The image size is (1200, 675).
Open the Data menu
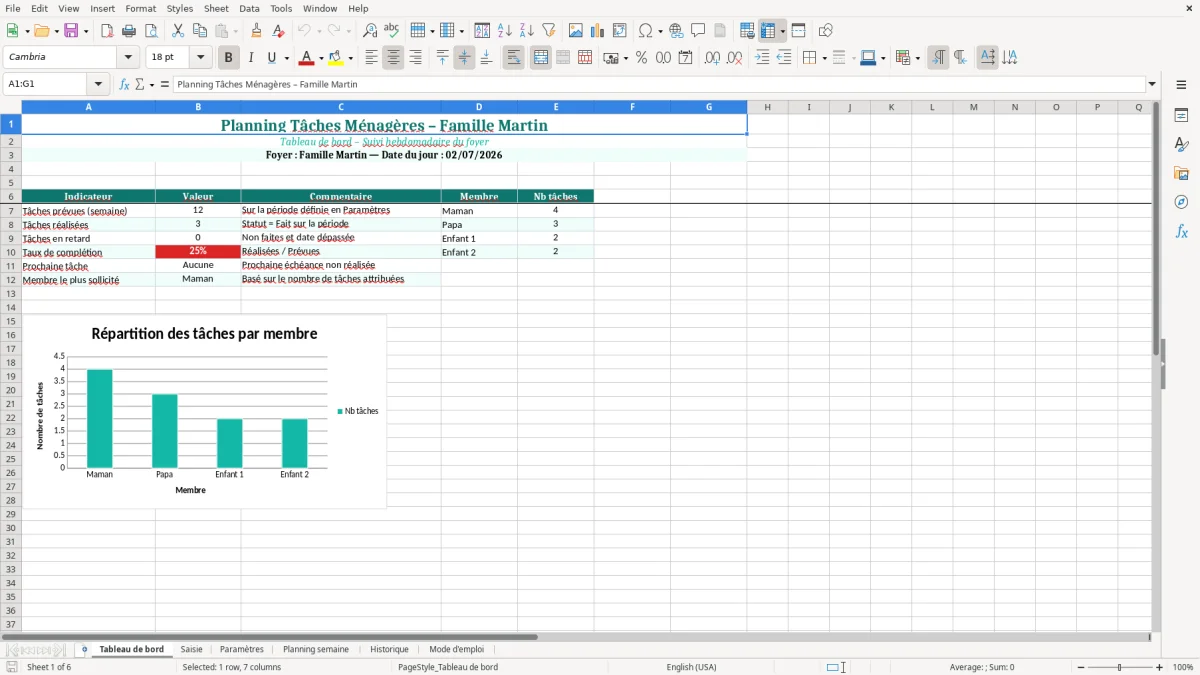point(249,8)
